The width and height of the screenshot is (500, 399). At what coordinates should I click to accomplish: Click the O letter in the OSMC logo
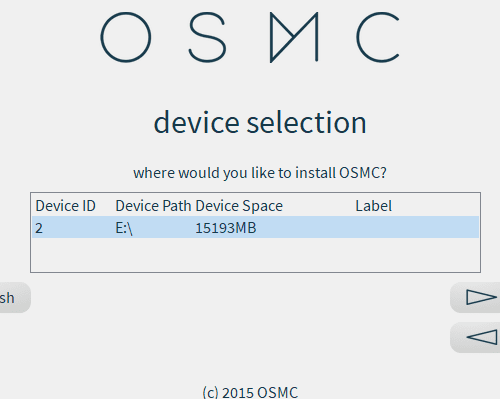coord(126,37)
